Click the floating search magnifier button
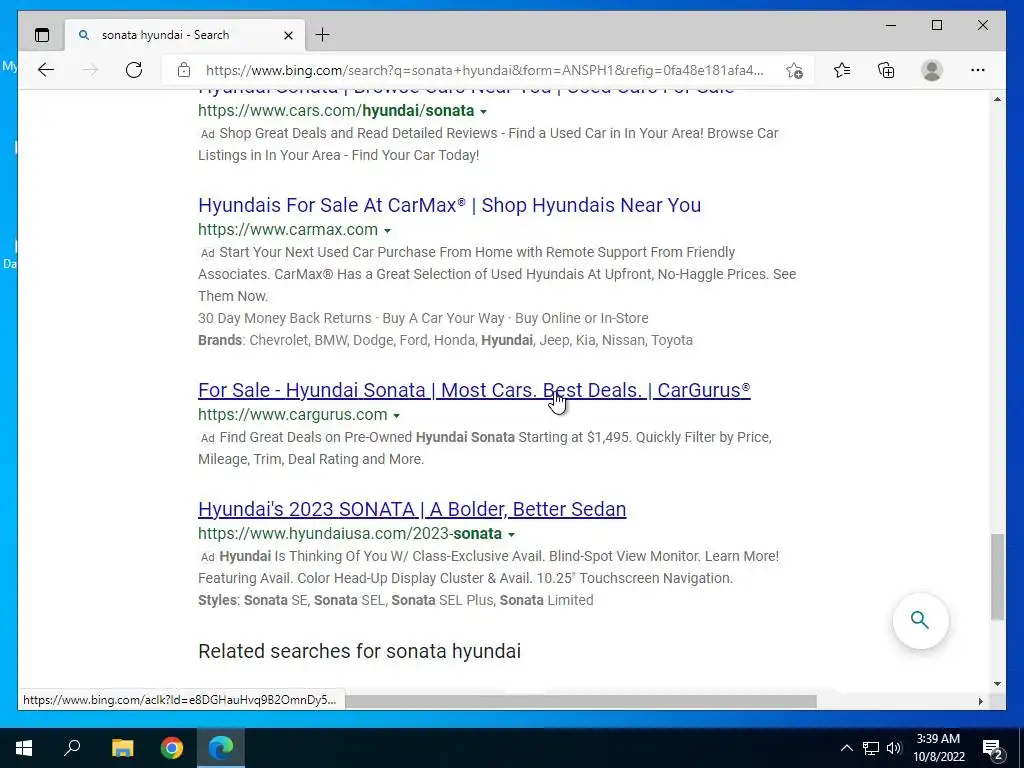Viewport: 1024px width, 768px height. click(920, 620)
